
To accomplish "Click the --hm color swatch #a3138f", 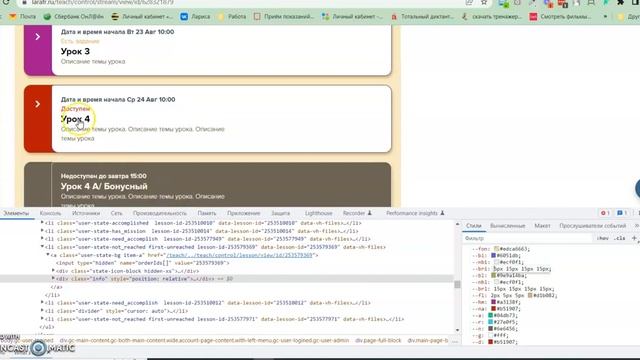I will pyautogui.click(x=493, y=302).
